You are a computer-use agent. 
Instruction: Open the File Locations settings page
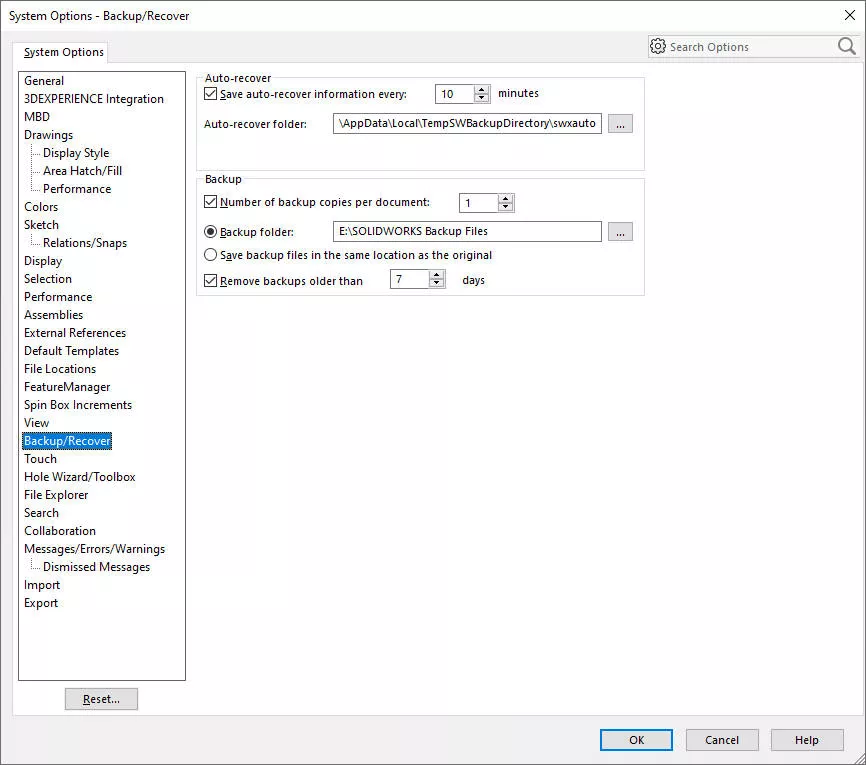tap(59, 368)
